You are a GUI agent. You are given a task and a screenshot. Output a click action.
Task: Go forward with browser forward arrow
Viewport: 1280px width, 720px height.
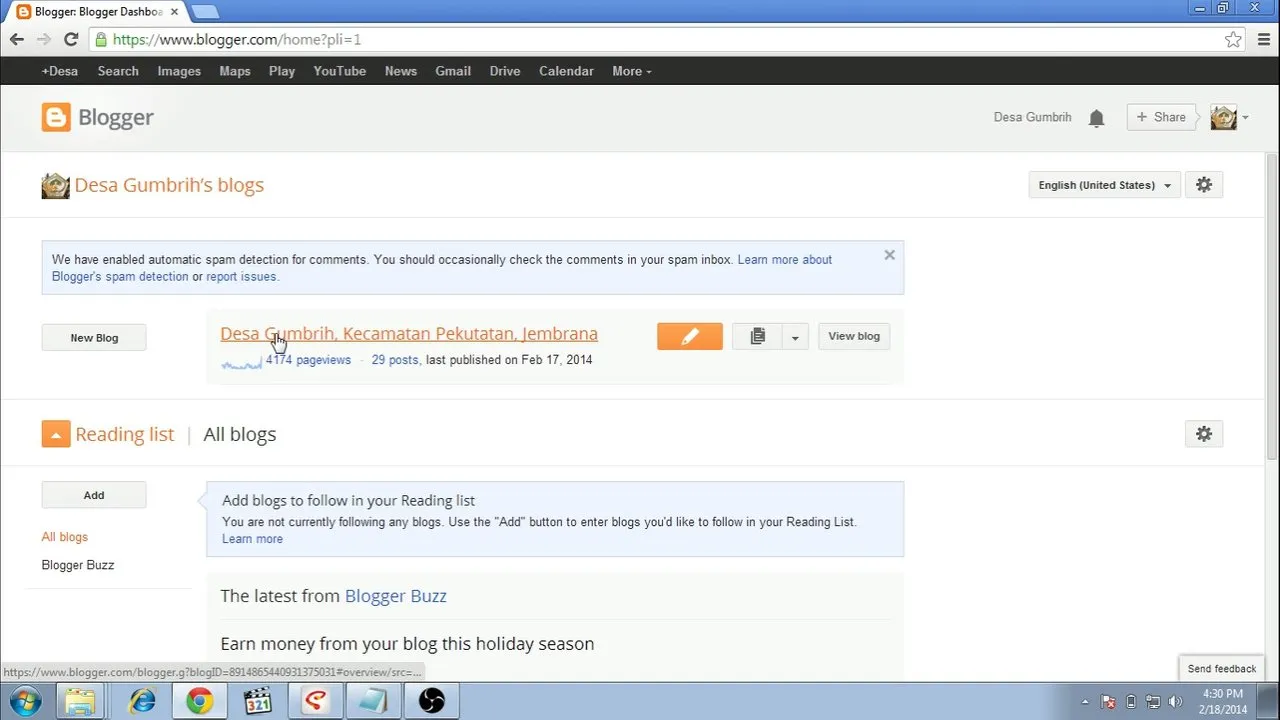44,40
